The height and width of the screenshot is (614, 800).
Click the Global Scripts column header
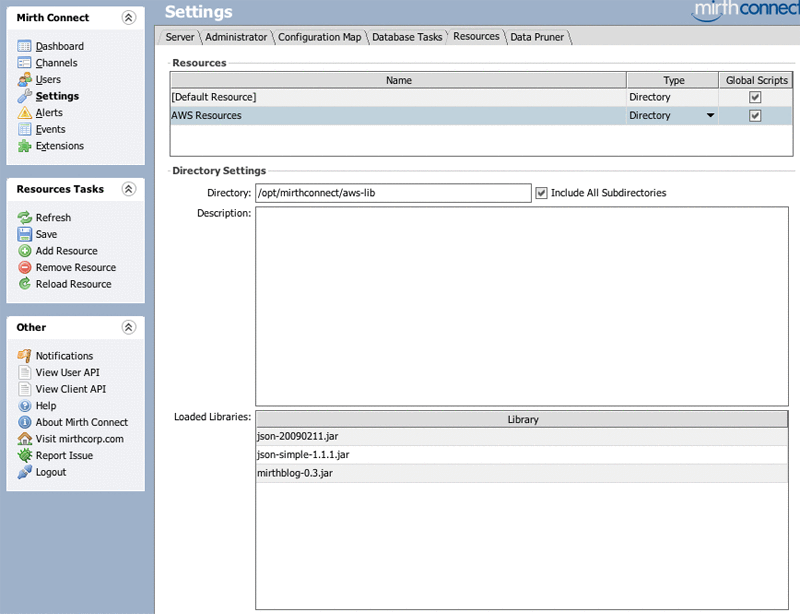(x=756, y=80)
